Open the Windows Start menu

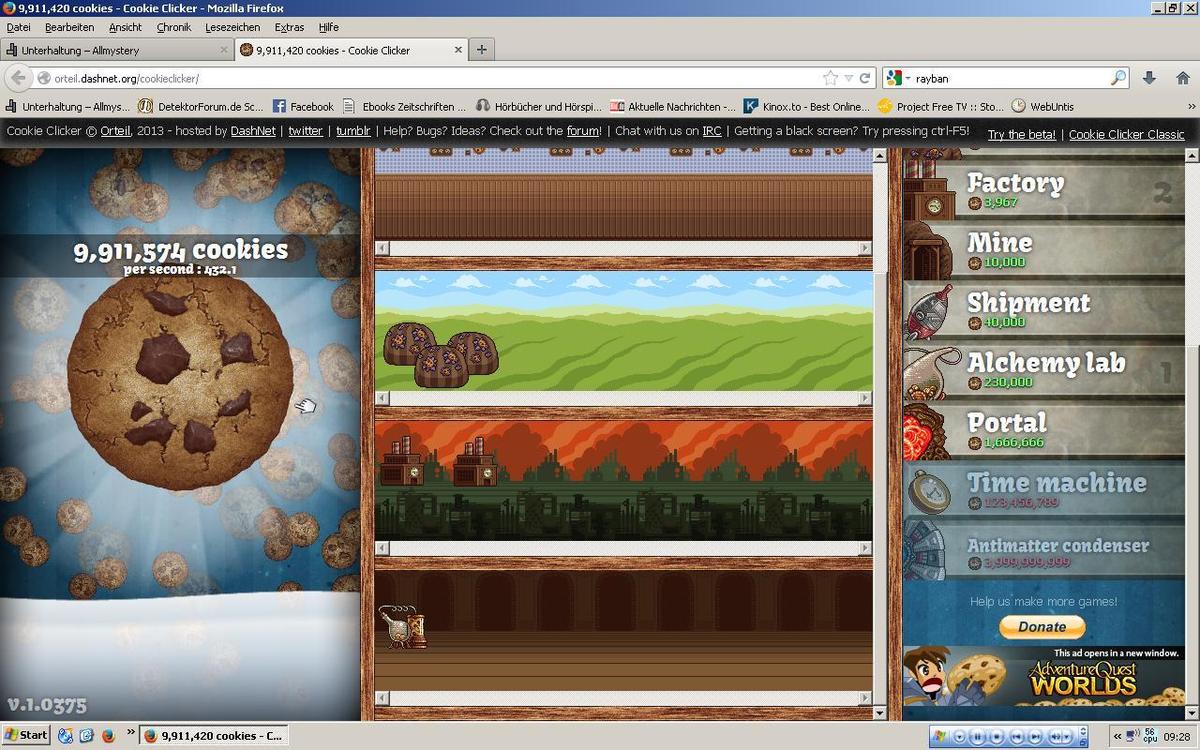pyautogui.click(x=26, y=735)
